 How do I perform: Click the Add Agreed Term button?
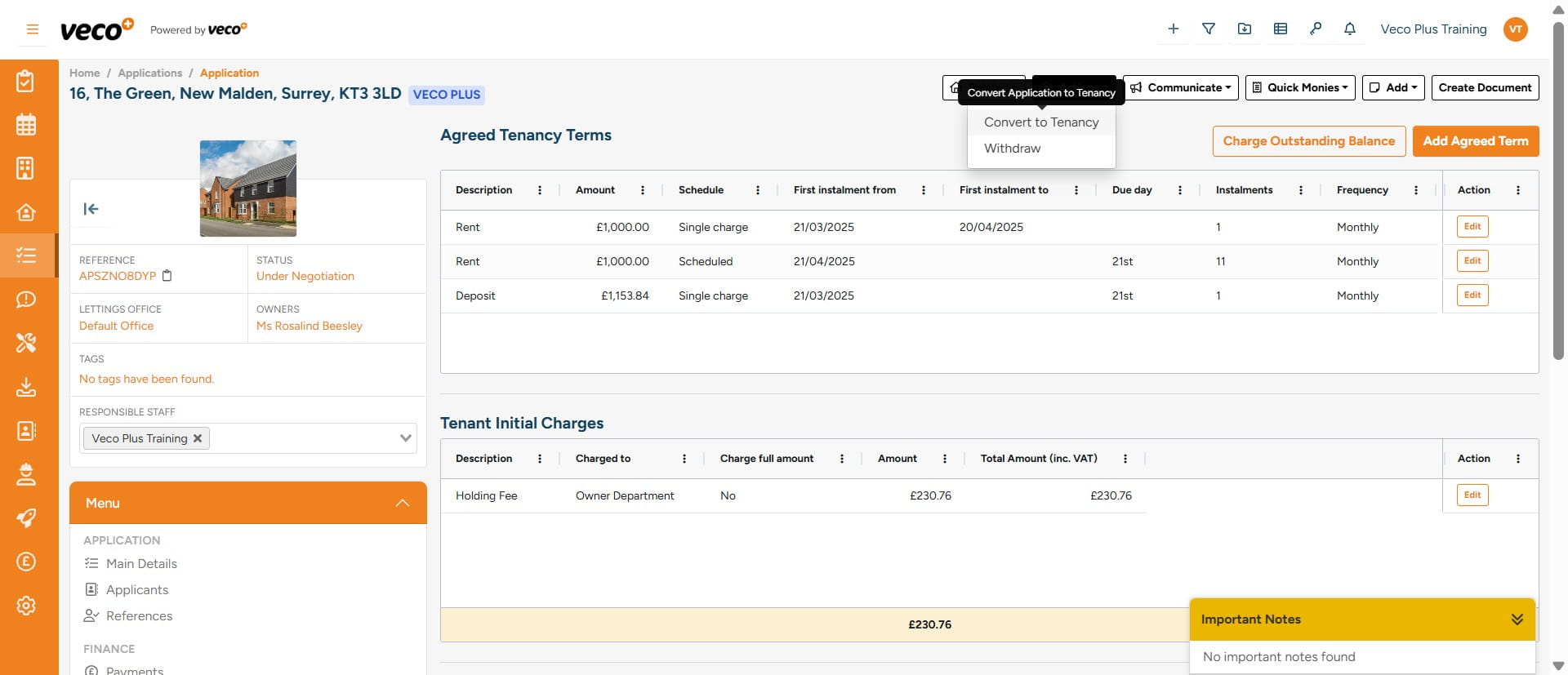(1475, 141)
